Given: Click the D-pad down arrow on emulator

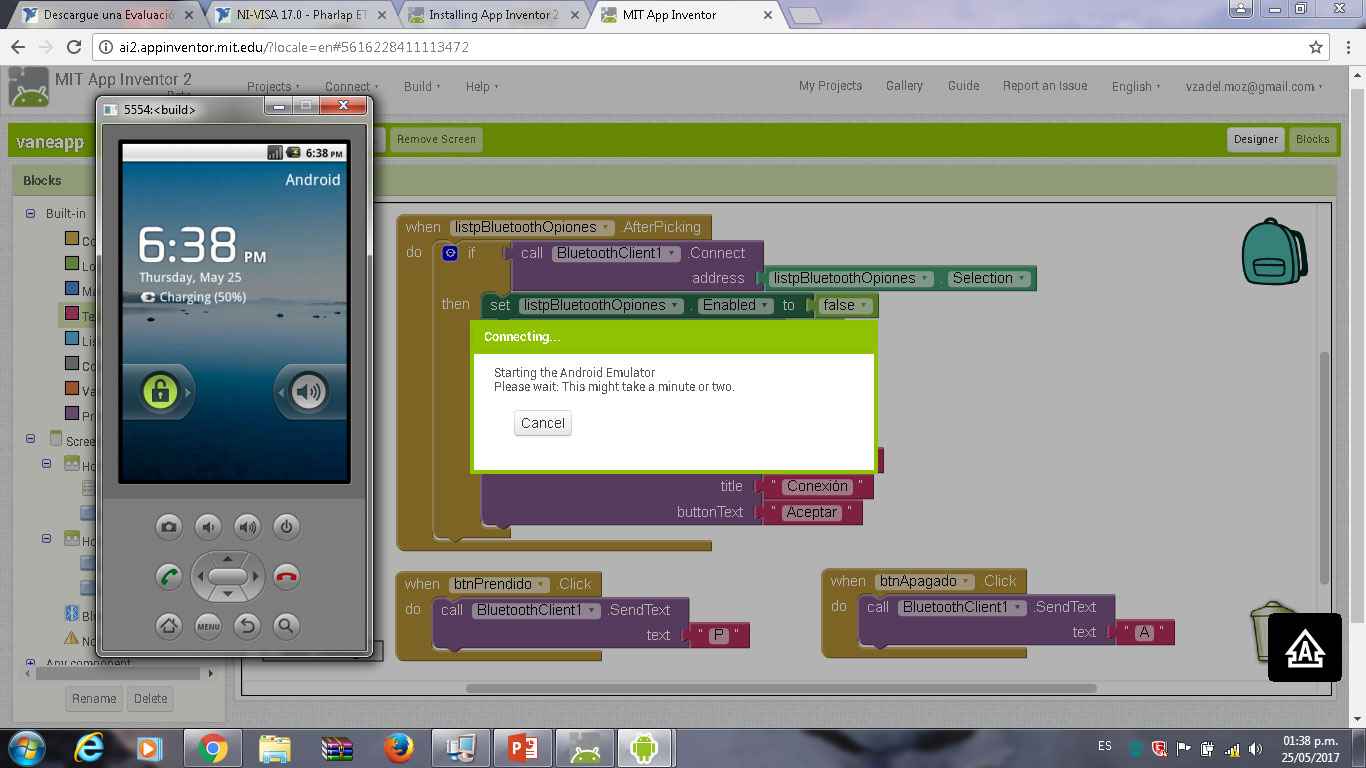Looking at the screenshot, I should (x=228, y=595).
